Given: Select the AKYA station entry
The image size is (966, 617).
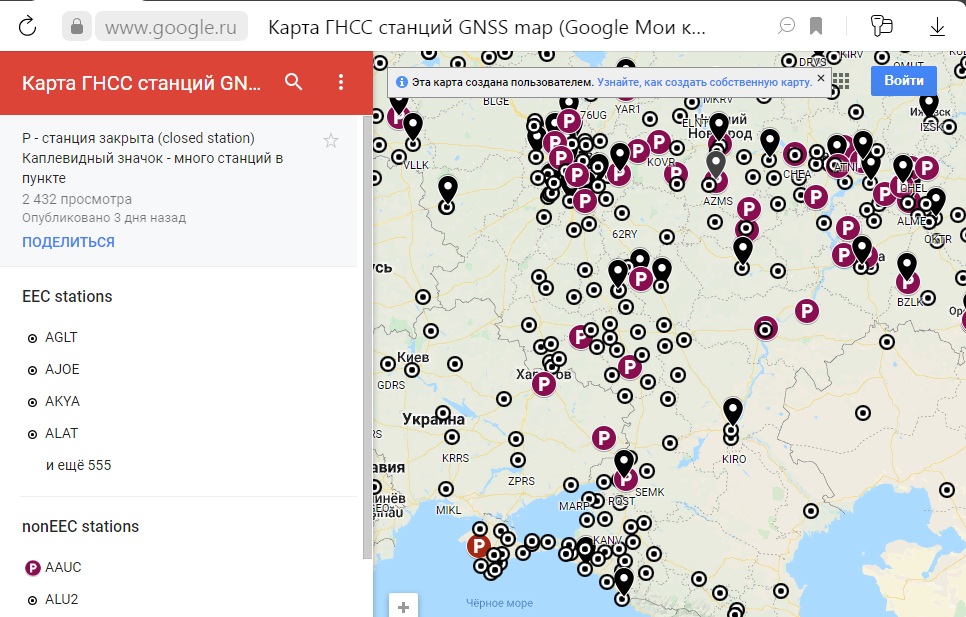Looking at the screenshot, I should coord(62,401).
